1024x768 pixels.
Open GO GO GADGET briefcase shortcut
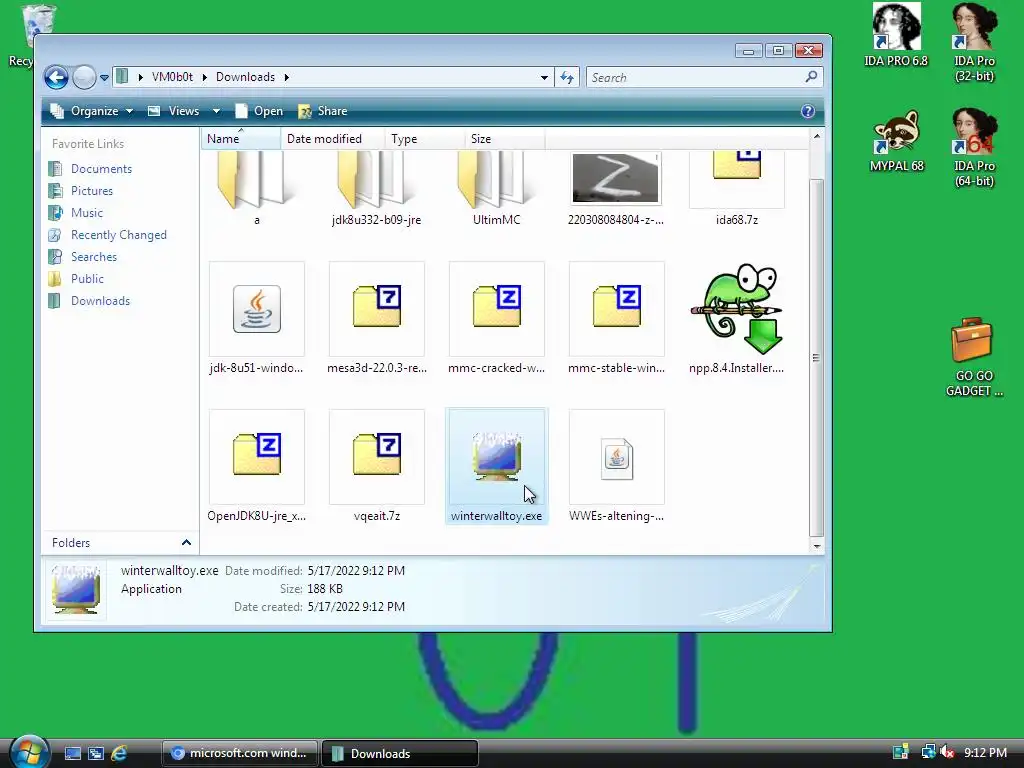(x=974, y=357)
